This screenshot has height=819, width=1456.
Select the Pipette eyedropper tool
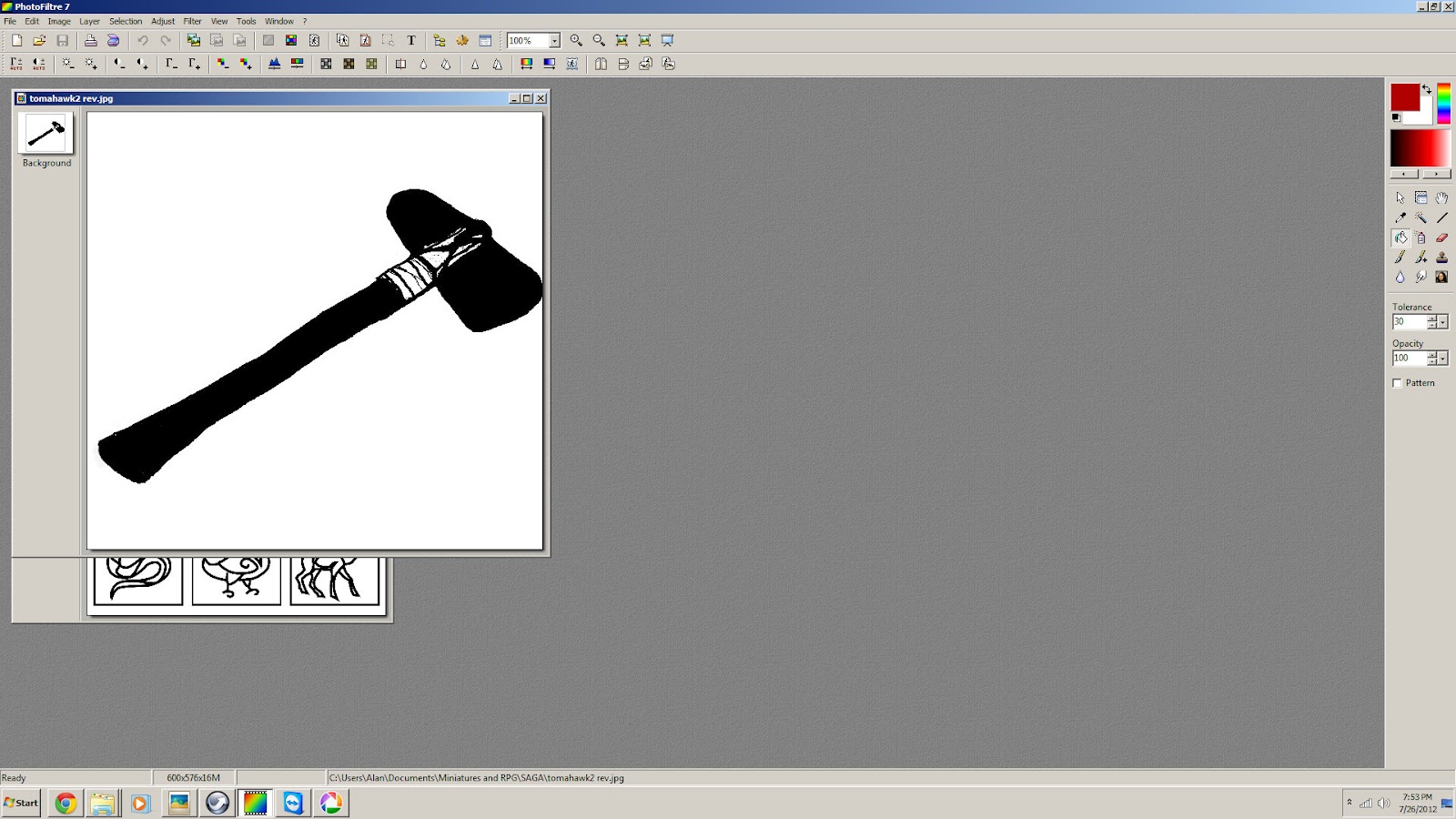[1400, 217]
